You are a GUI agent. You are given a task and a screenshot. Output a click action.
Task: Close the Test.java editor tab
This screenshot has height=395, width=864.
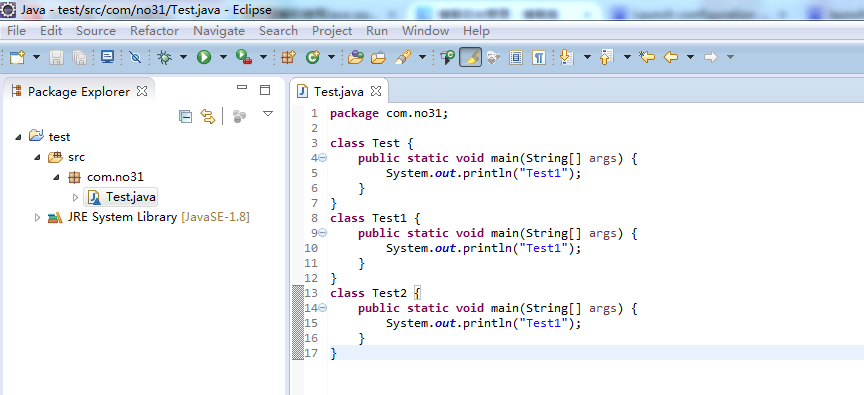point(375,91)
